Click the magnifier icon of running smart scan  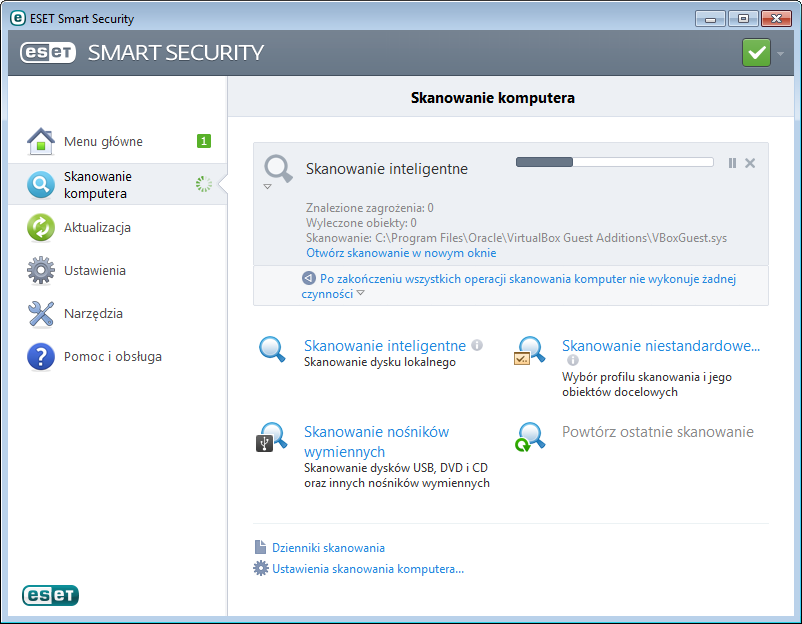tap(278, 168)
